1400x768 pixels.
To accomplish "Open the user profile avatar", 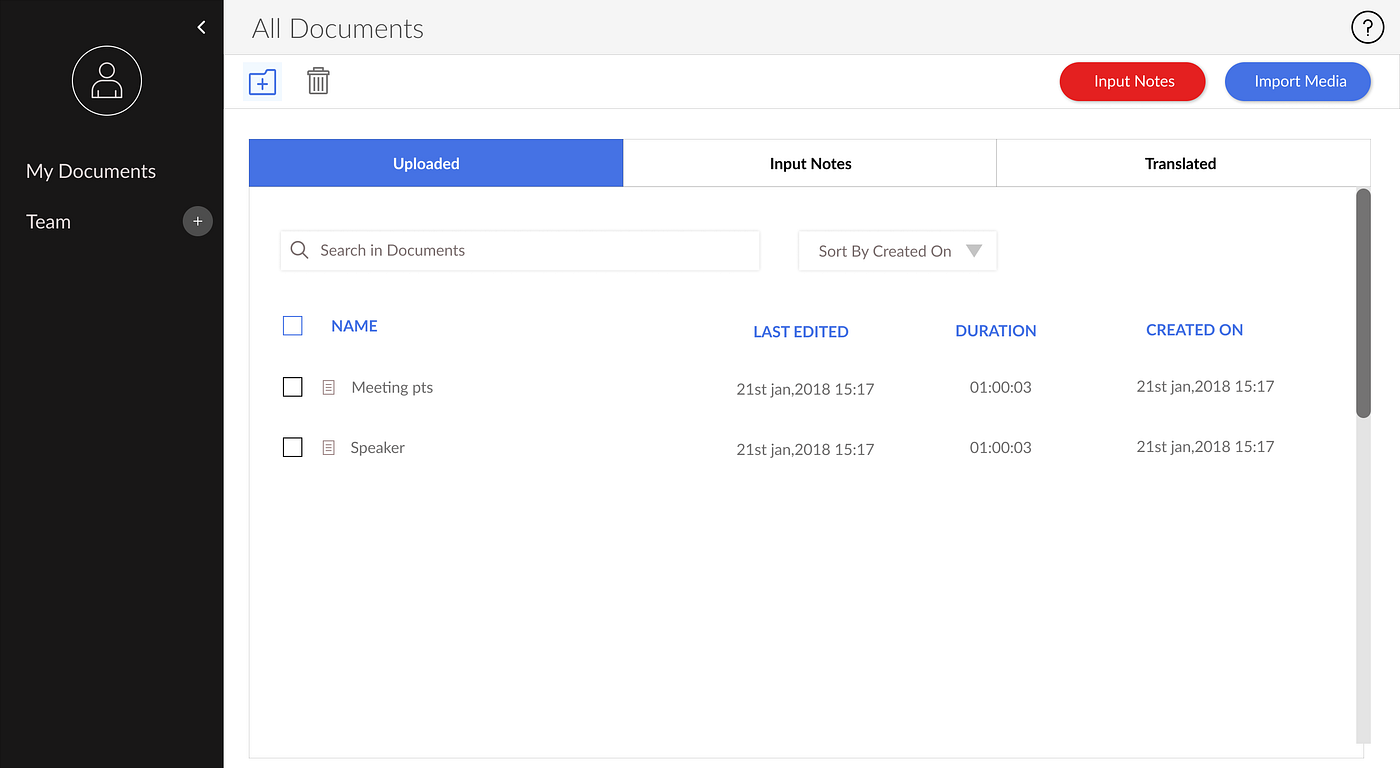I will (107, 81).
